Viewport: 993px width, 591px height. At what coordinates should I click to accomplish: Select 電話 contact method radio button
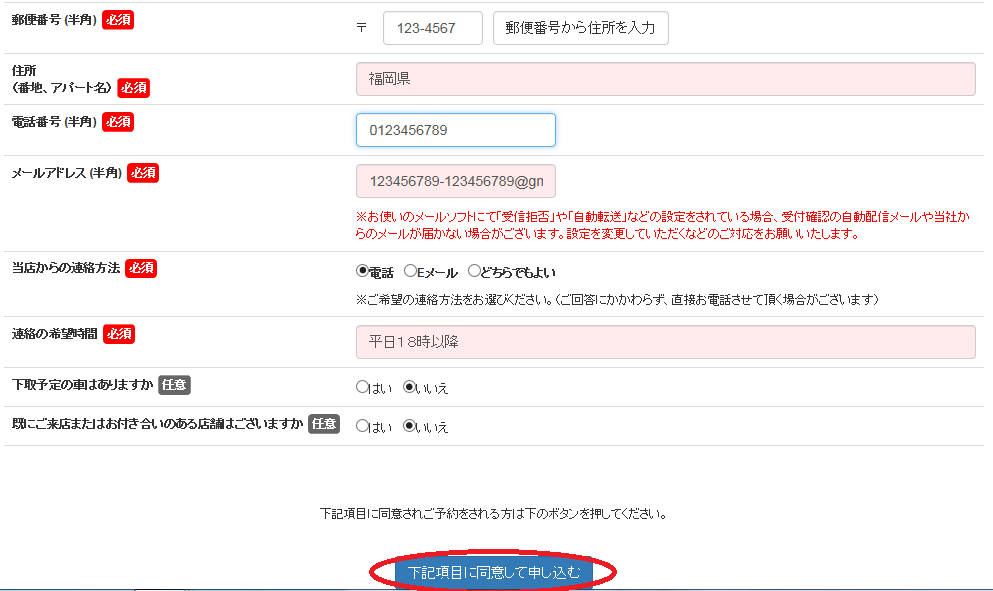click(362, 271)
